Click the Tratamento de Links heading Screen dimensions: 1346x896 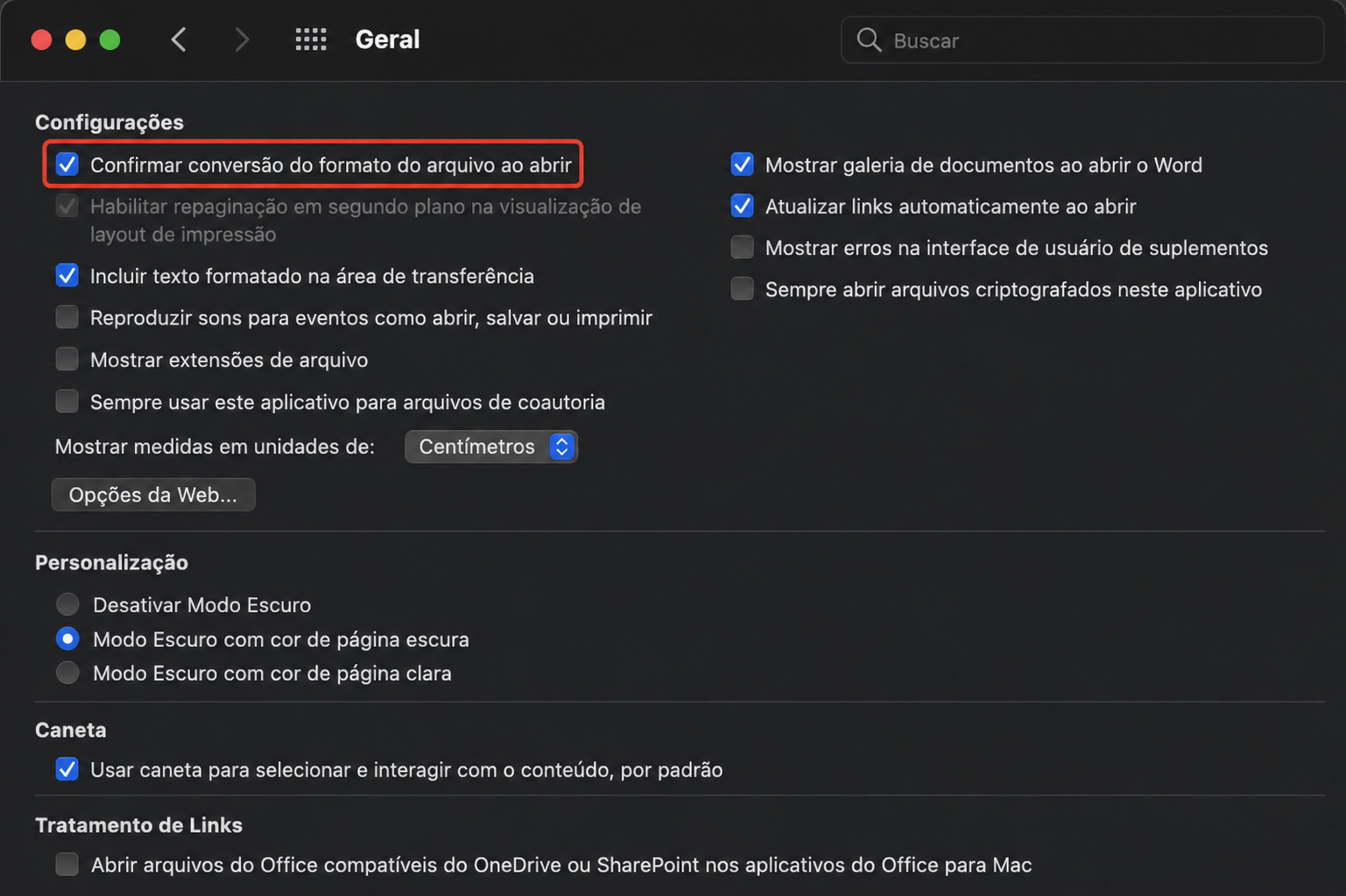138,825
